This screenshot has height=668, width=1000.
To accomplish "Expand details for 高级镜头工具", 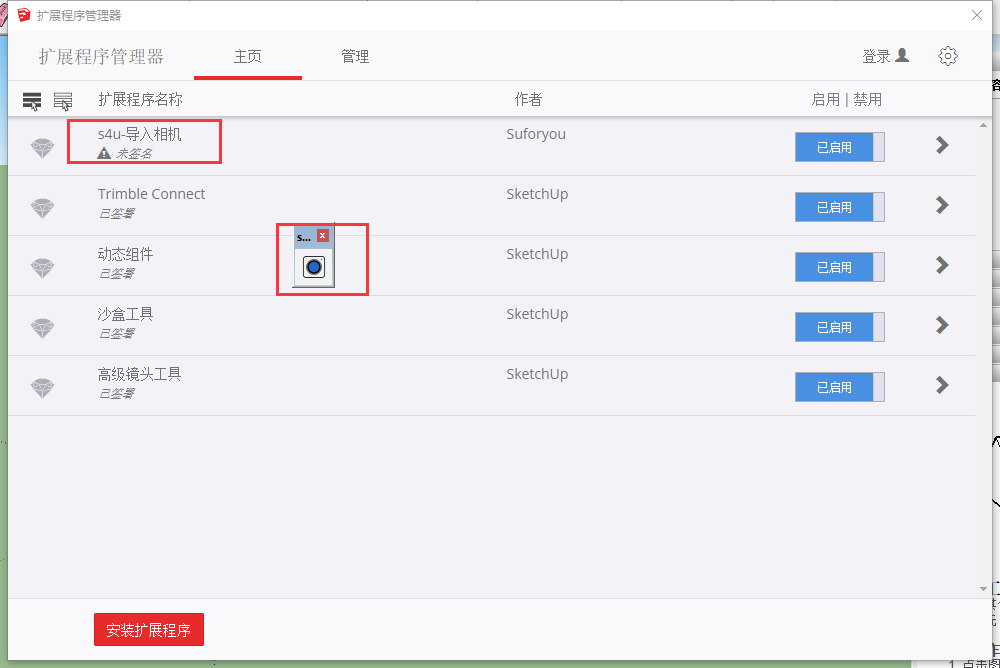I will [x=942, y=385].
